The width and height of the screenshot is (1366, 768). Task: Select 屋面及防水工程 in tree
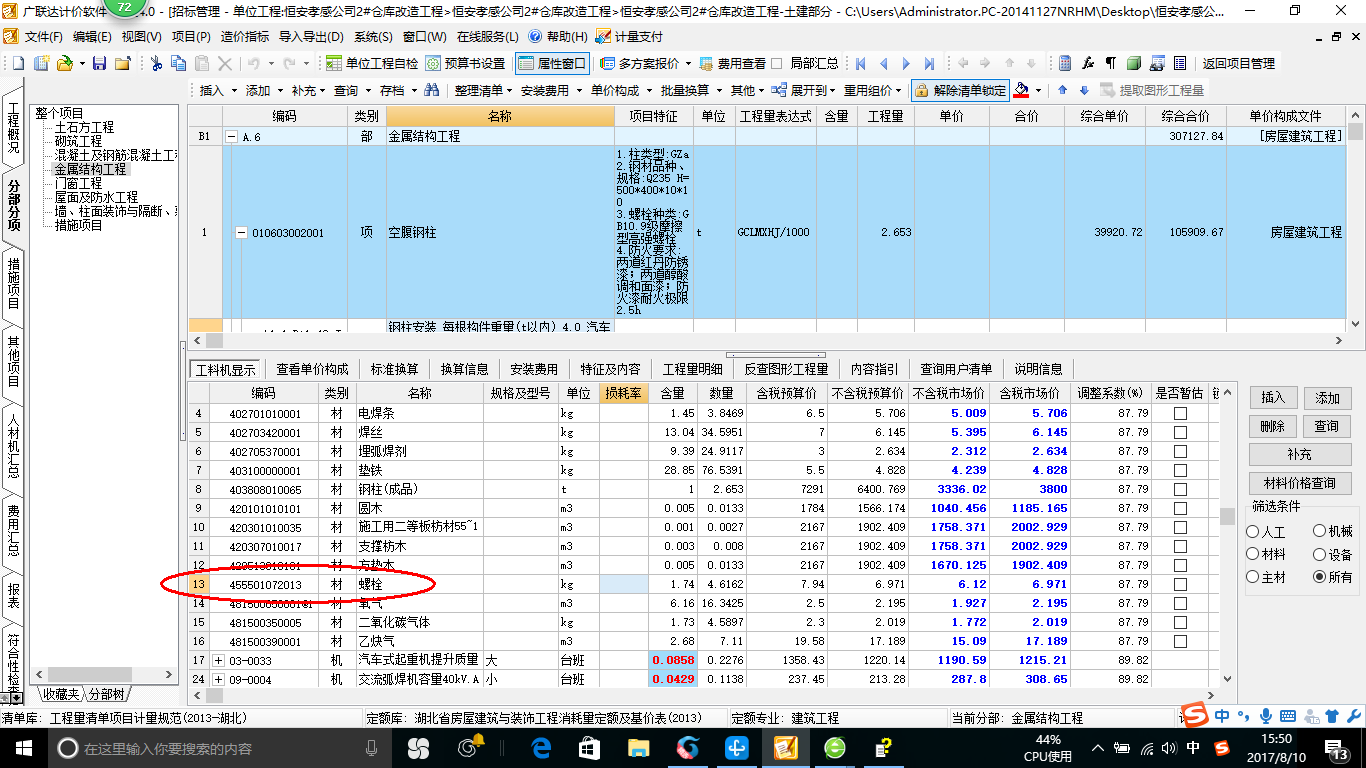(97, 197)
